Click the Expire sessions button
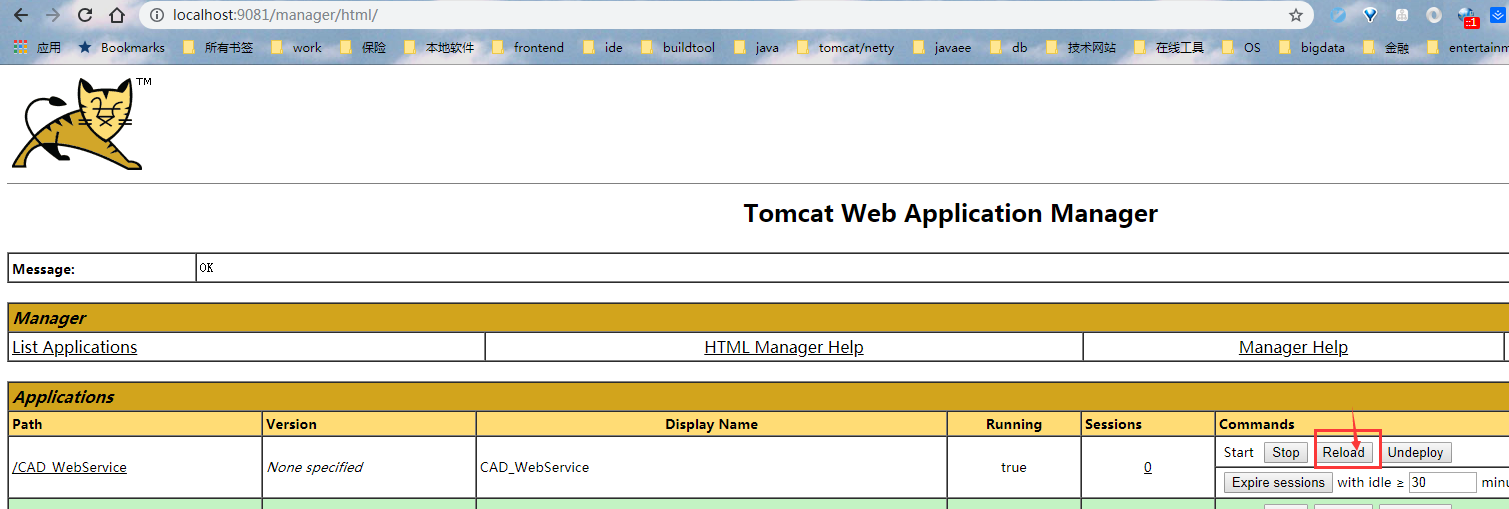 1278,483
